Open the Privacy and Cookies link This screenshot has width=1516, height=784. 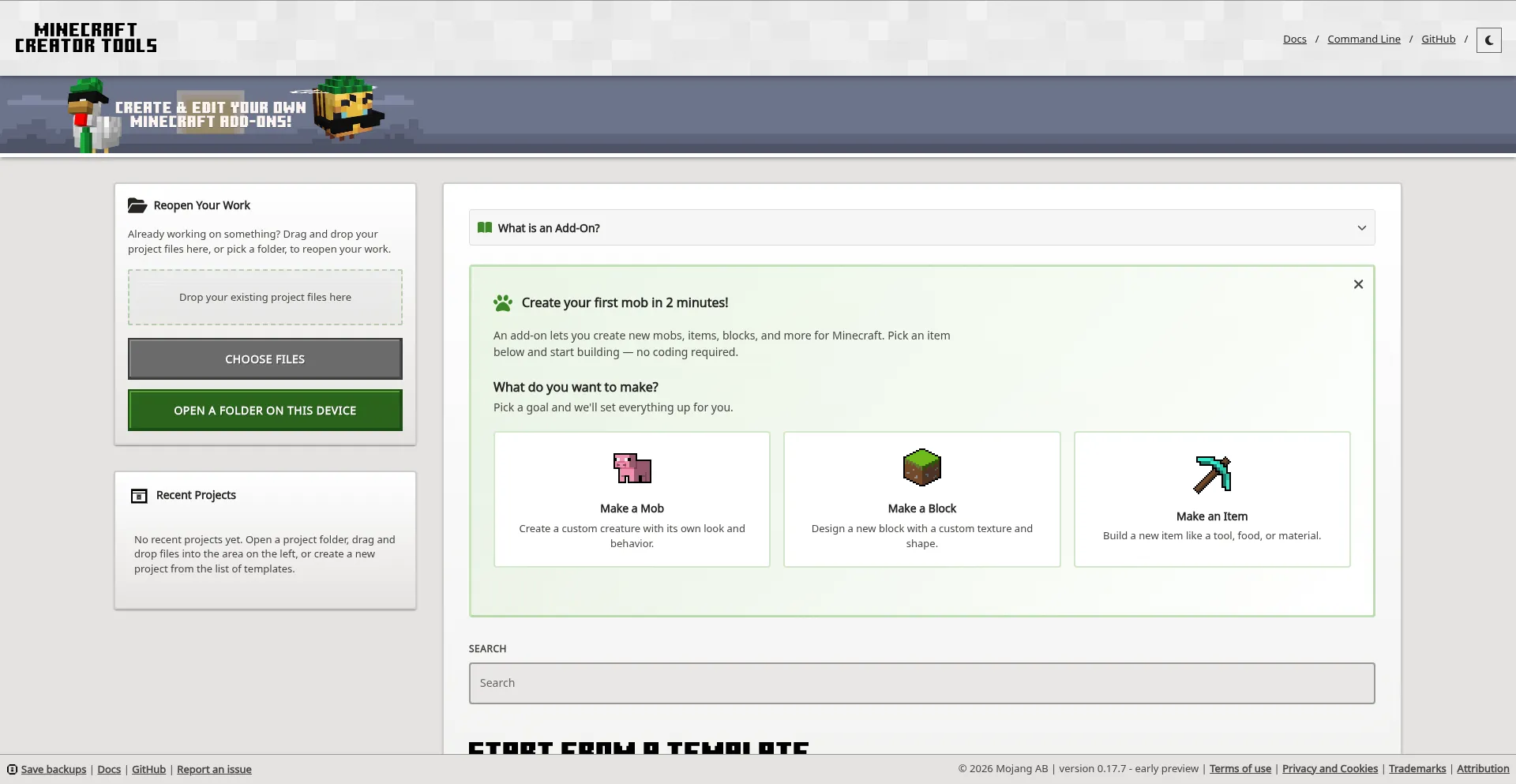pyautogui.click(x=1330, y=768)
